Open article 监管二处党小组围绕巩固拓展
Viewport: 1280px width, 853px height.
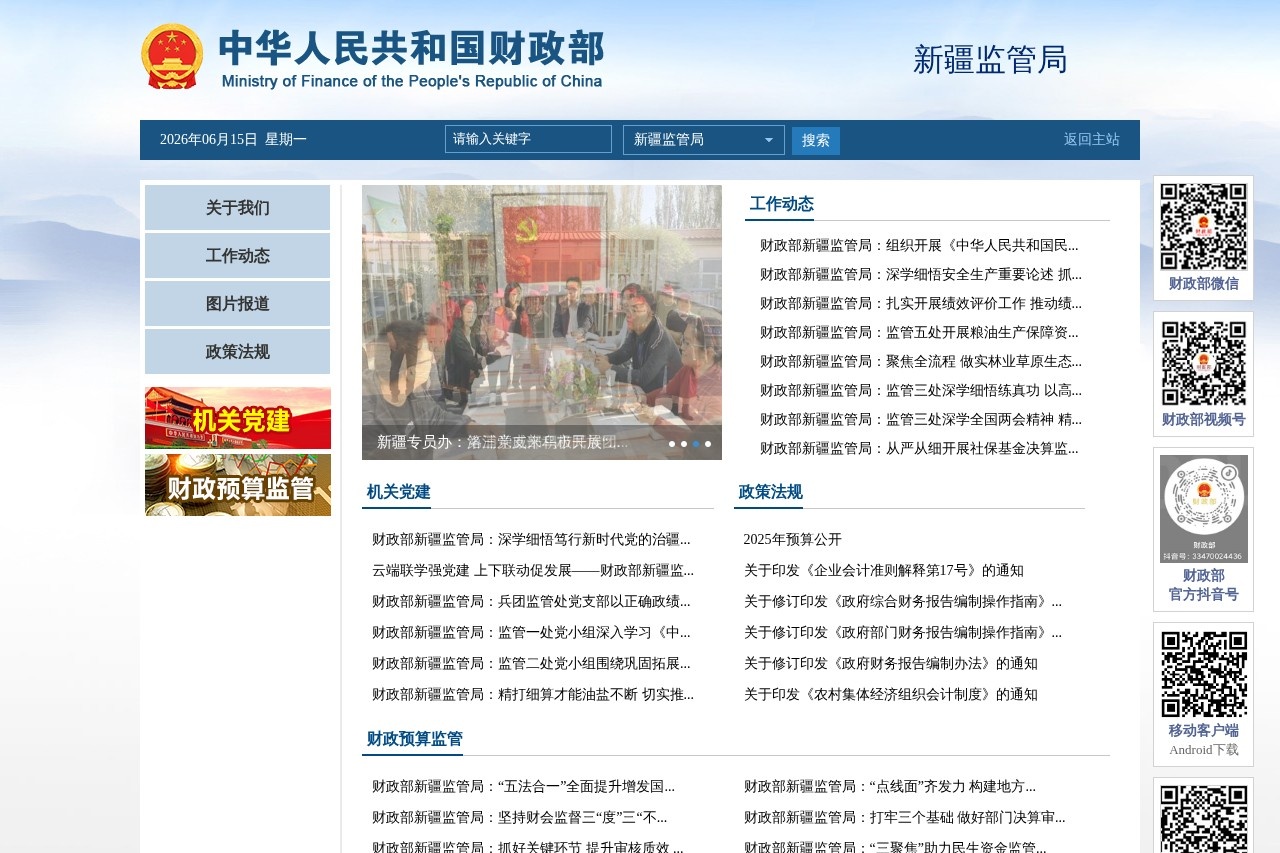click(x=531, y=664)
